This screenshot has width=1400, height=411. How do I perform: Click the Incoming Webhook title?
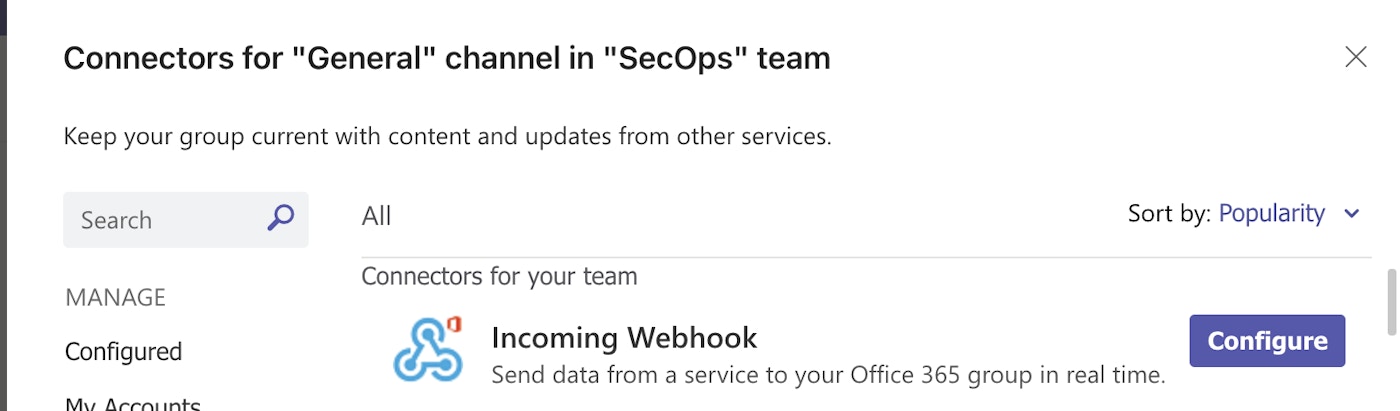click(624, 337)
